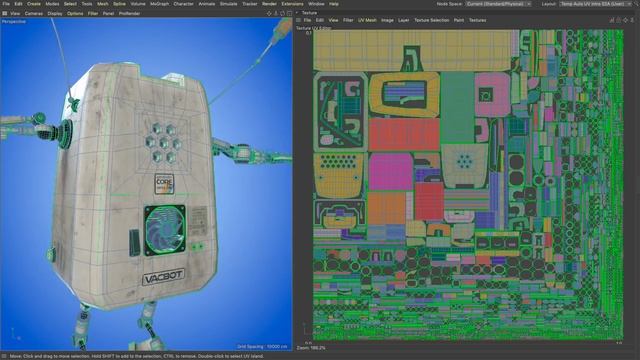
Task: Open the Extensions menu
Action: (293, 4)
